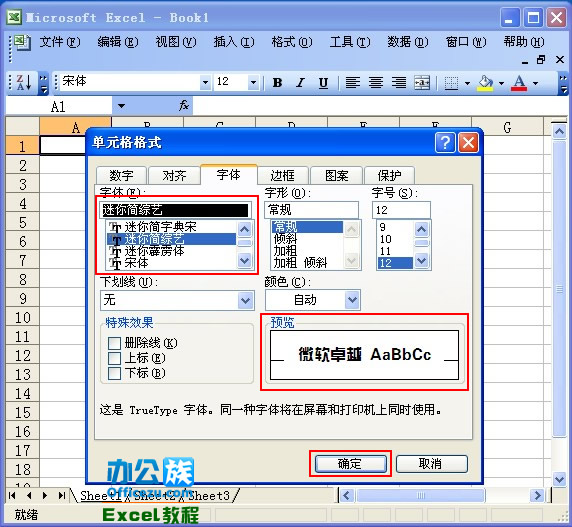
Task: Open the dialog's question mark help
Action: tap(445, 143)
